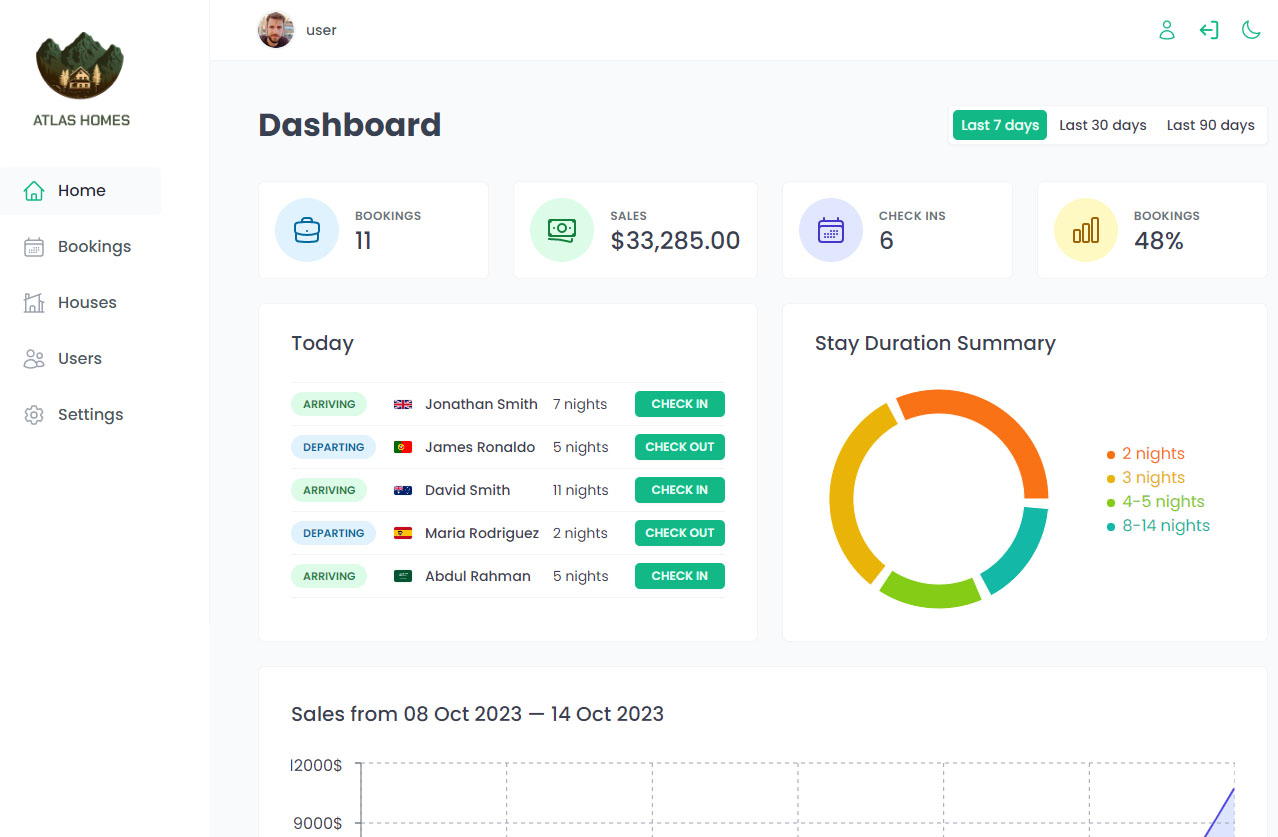Click the Sales from 08 Oct 2023 heading
The image size is (1278, 837).
click(x=478, y=714)
